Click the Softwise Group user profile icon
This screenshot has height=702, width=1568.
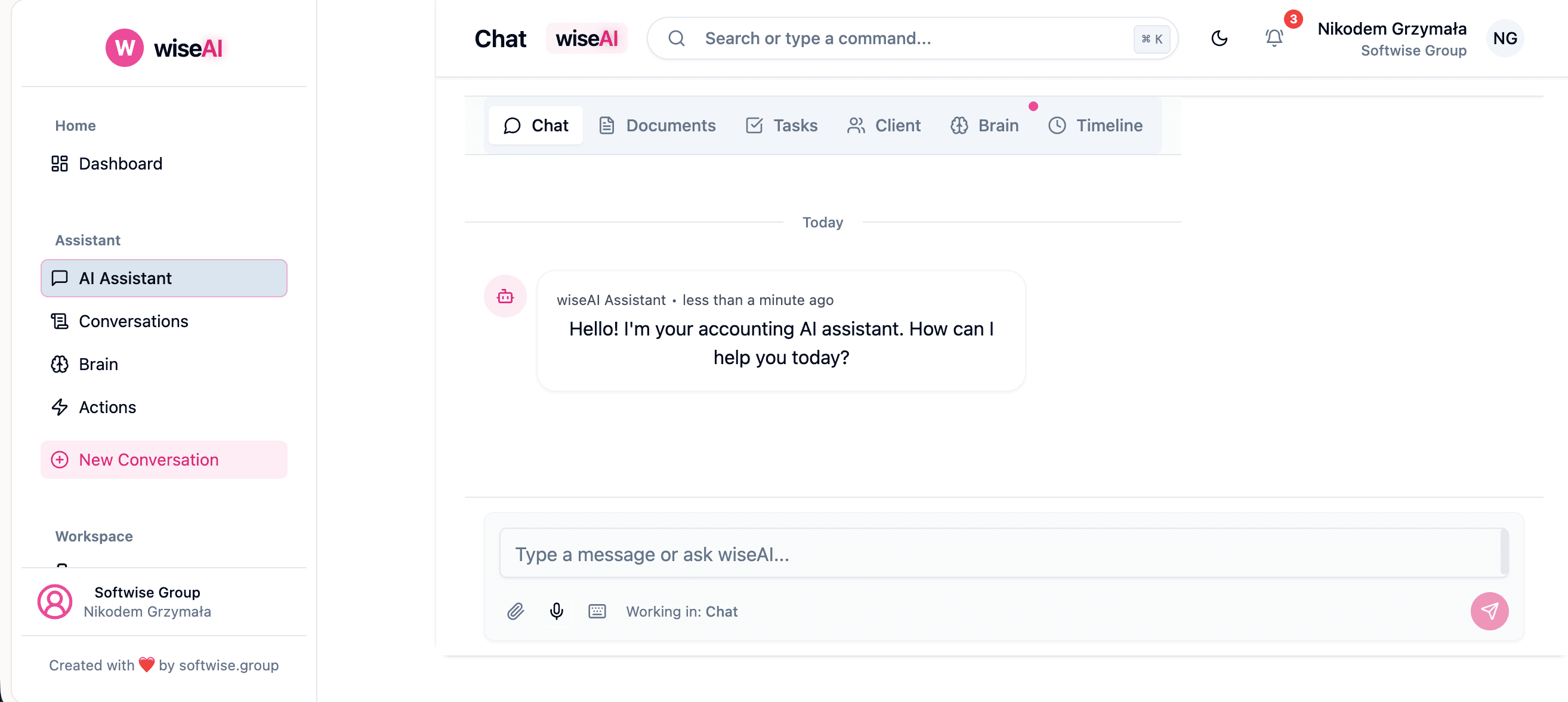point(55,602)
